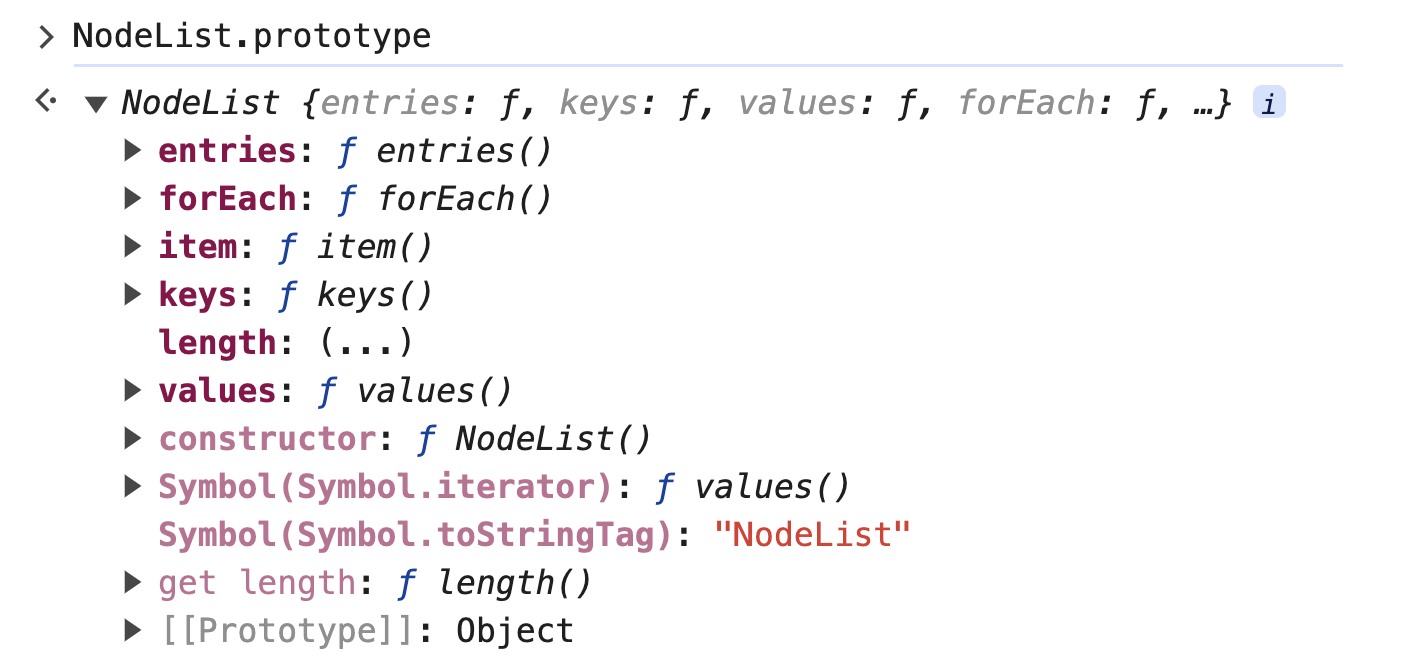Expand the Symbol.iterator property
This screenshot has height=662, width=1404.
(133, 487)
